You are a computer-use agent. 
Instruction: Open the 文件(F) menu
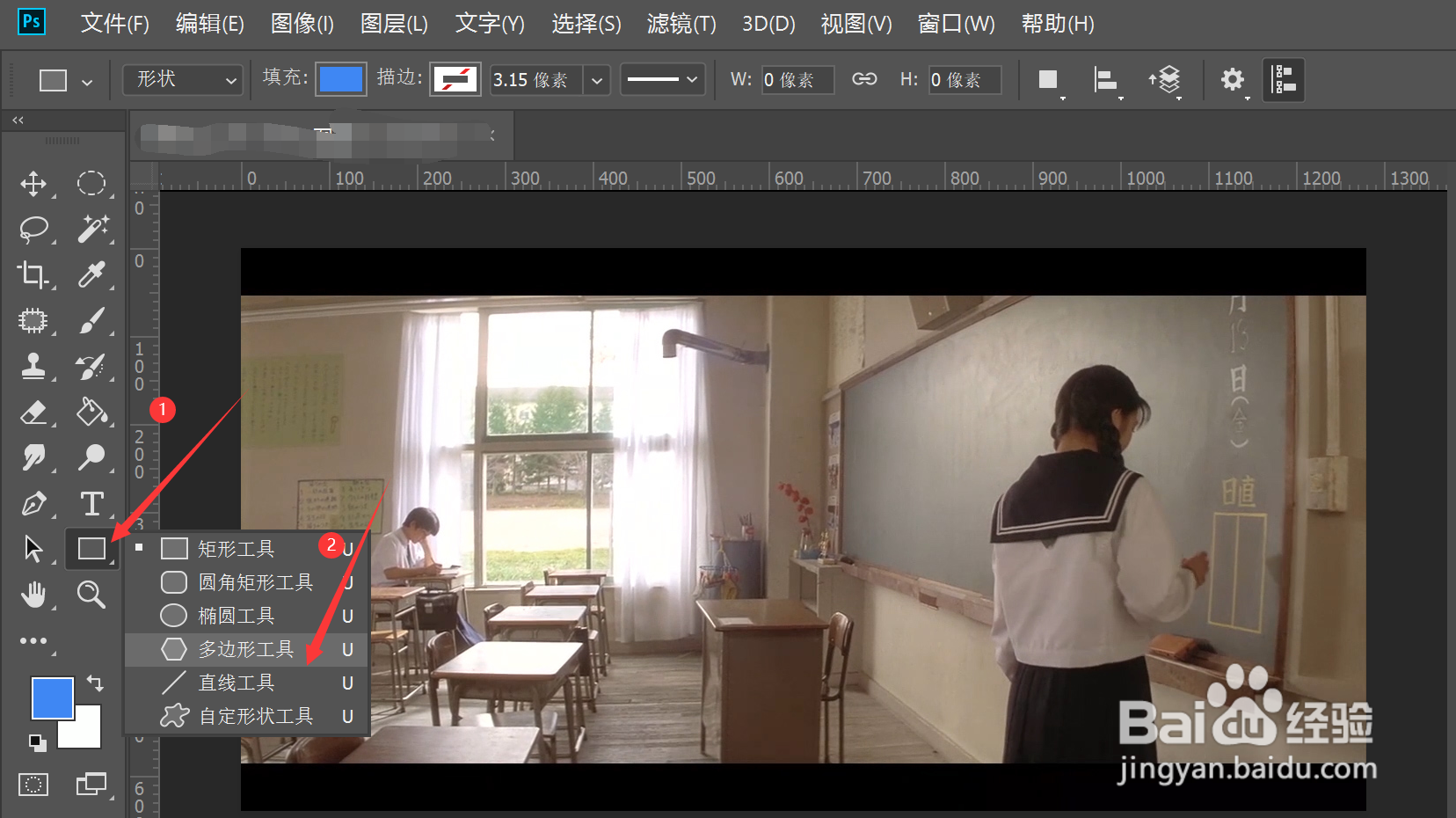(x=115, y=24)
